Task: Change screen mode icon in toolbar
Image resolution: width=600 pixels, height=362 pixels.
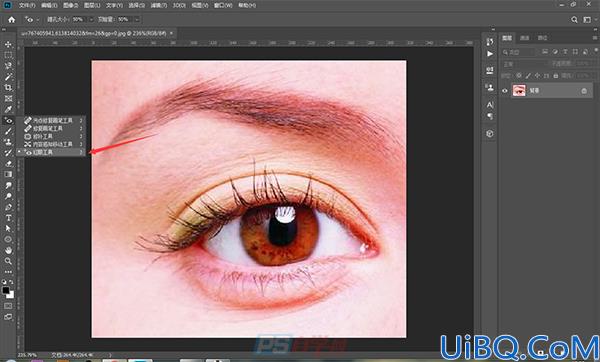Action: [x=8, y=317]
